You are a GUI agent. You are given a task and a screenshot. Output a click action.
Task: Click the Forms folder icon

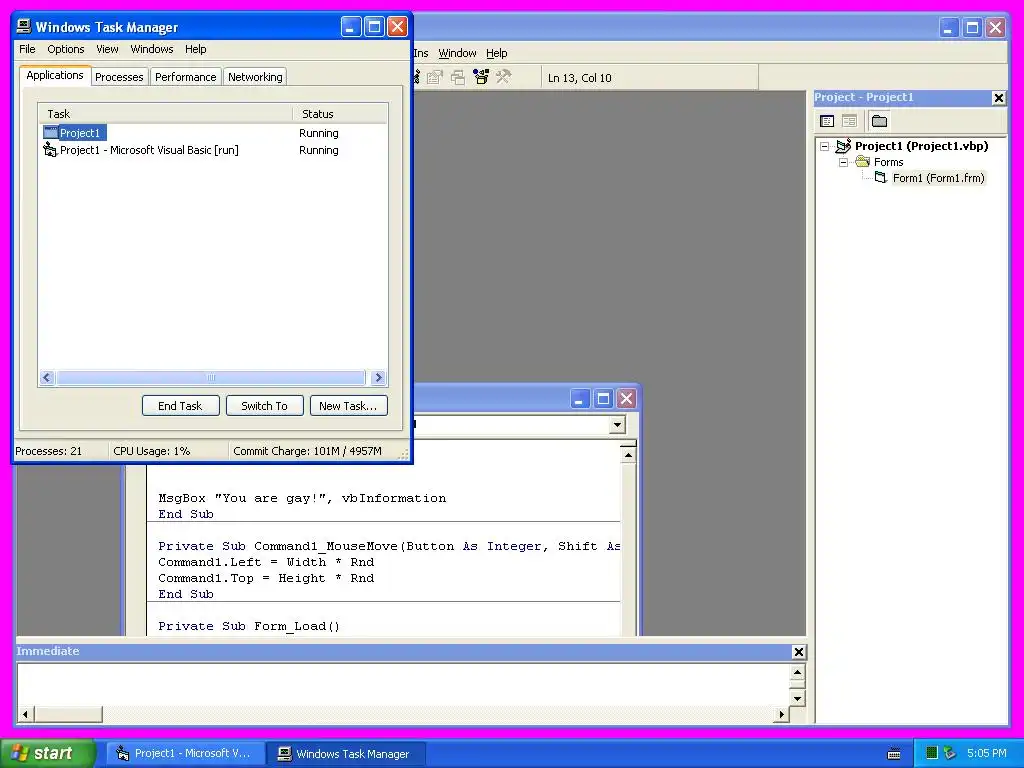point(863,161)
